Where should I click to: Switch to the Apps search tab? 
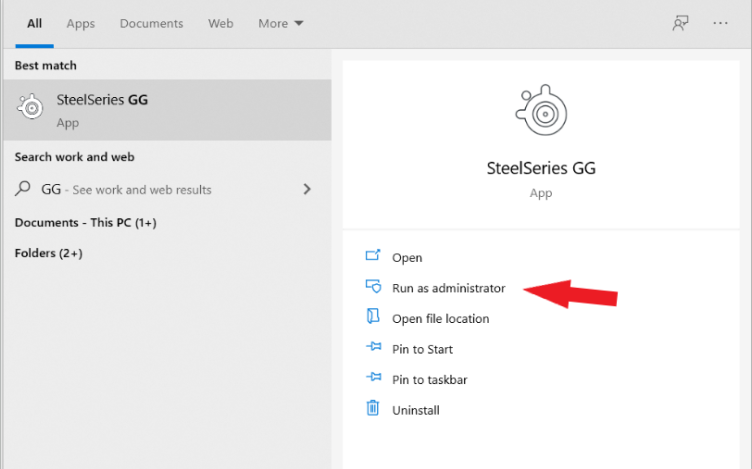pos(80,23)
